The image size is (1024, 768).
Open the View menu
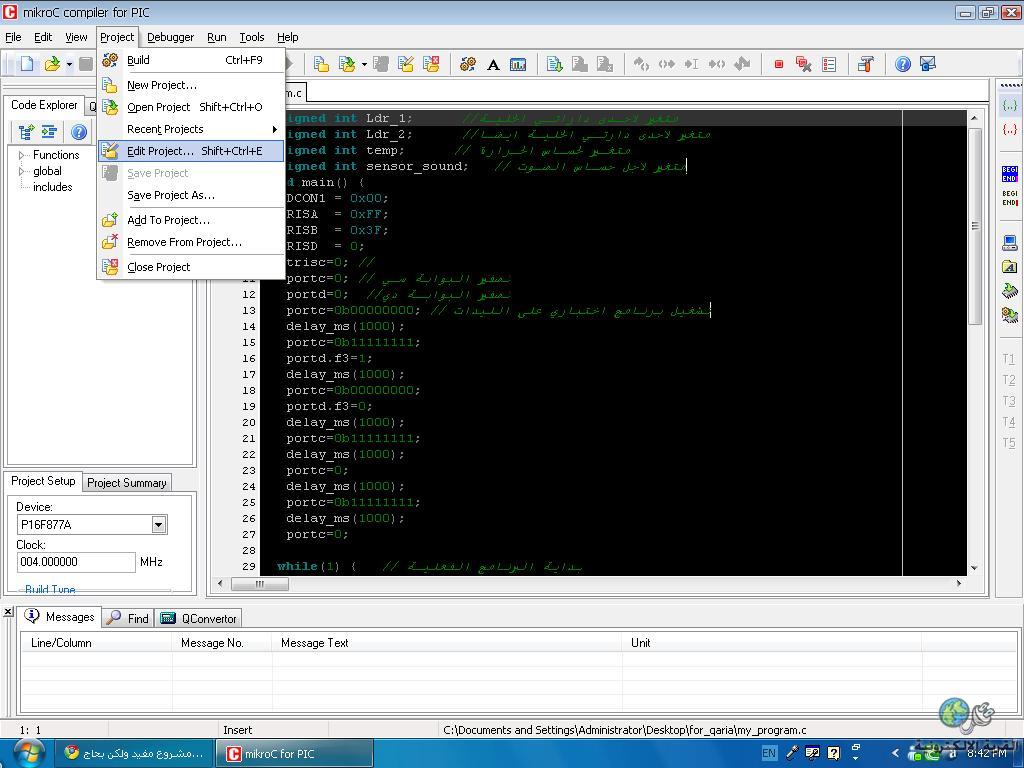(x=76, y=37)
